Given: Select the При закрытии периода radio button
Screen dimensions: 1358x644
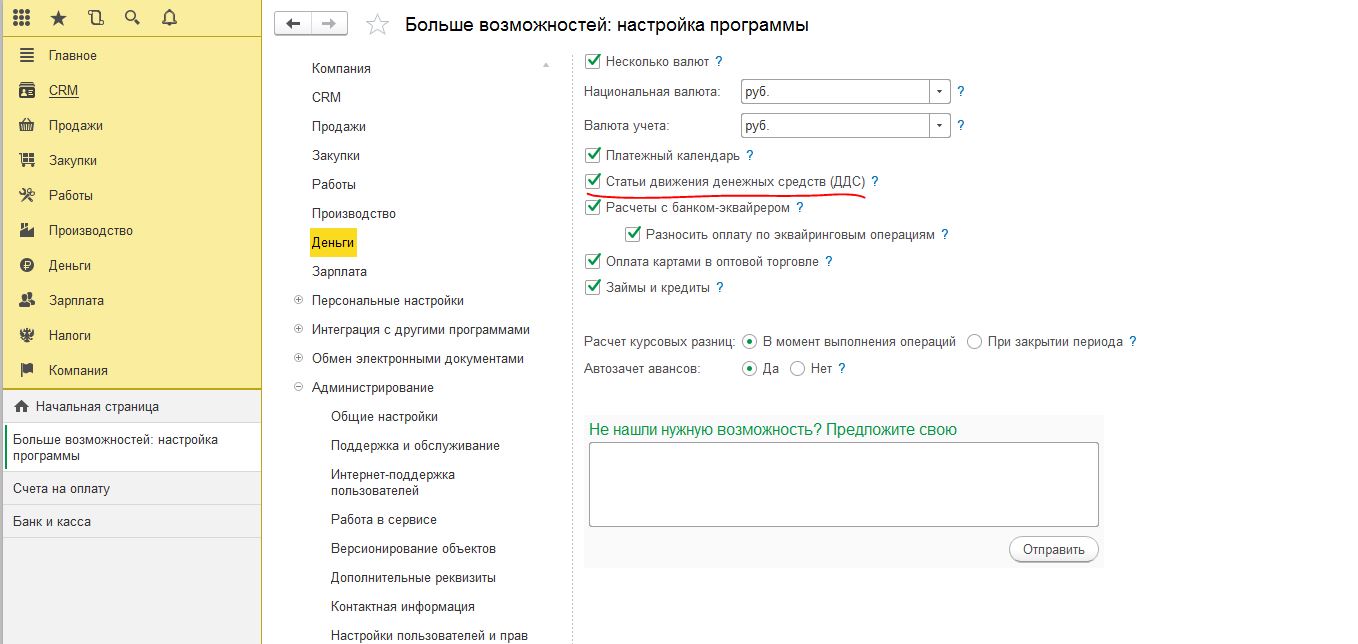Looking at the screenshot, I should (x=975, y=341).
